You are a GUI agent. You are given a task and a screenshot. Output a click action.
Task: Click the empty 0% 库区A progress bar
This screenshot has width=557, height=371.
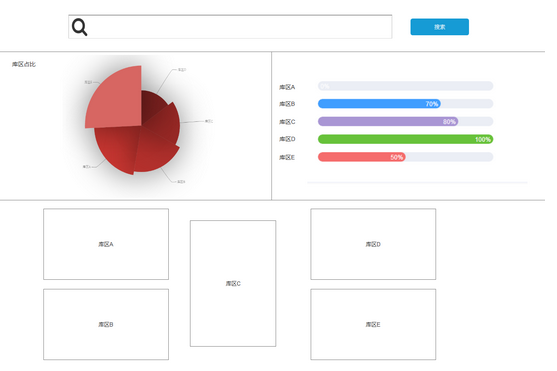pos(405,86)
